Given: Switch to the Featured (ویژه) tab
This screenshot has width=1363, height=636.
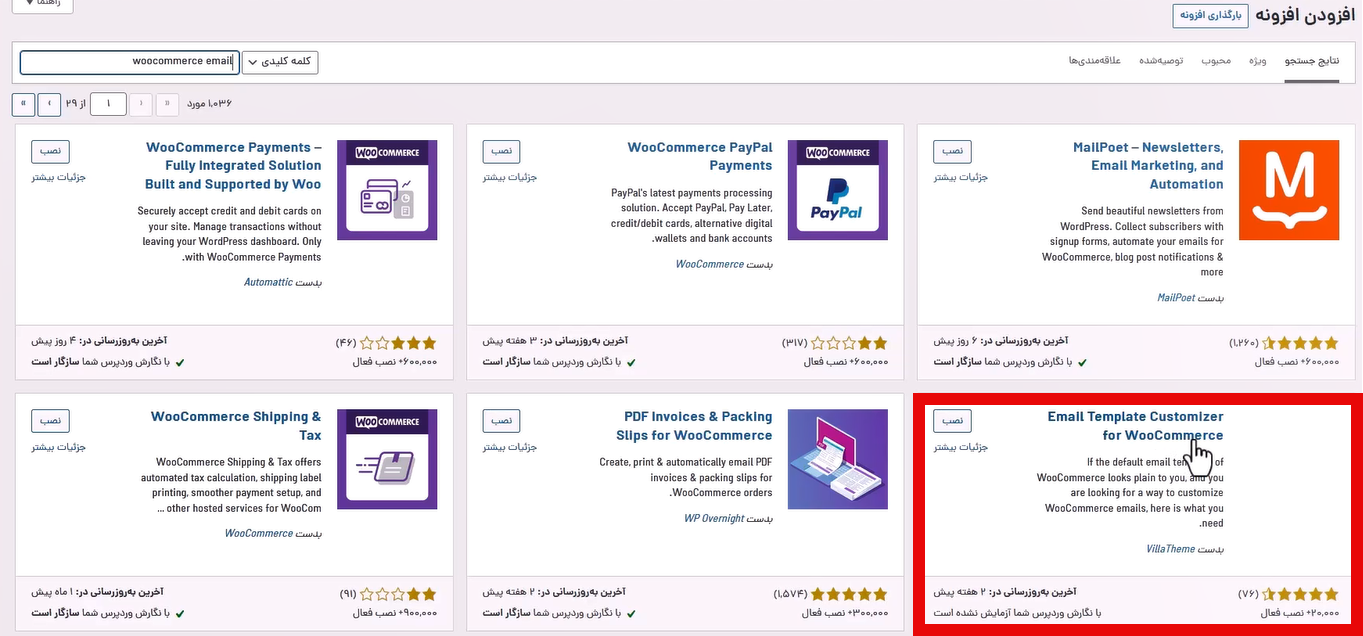Looking at the screenshot, I should pos(1257,61).
